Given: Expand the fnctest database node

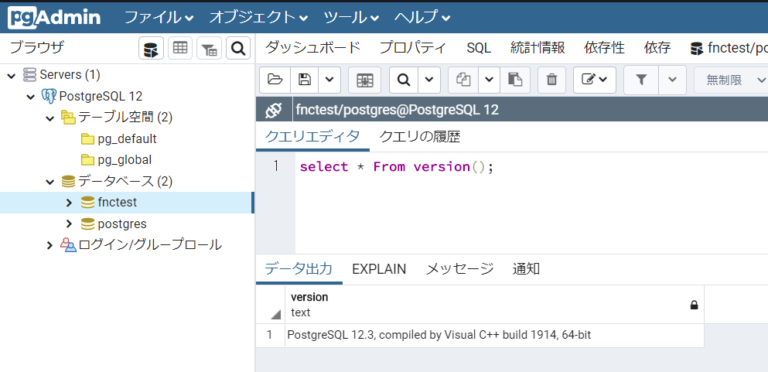Looking at the screenshot, I should pyautogui.click(x=69, y=202).
